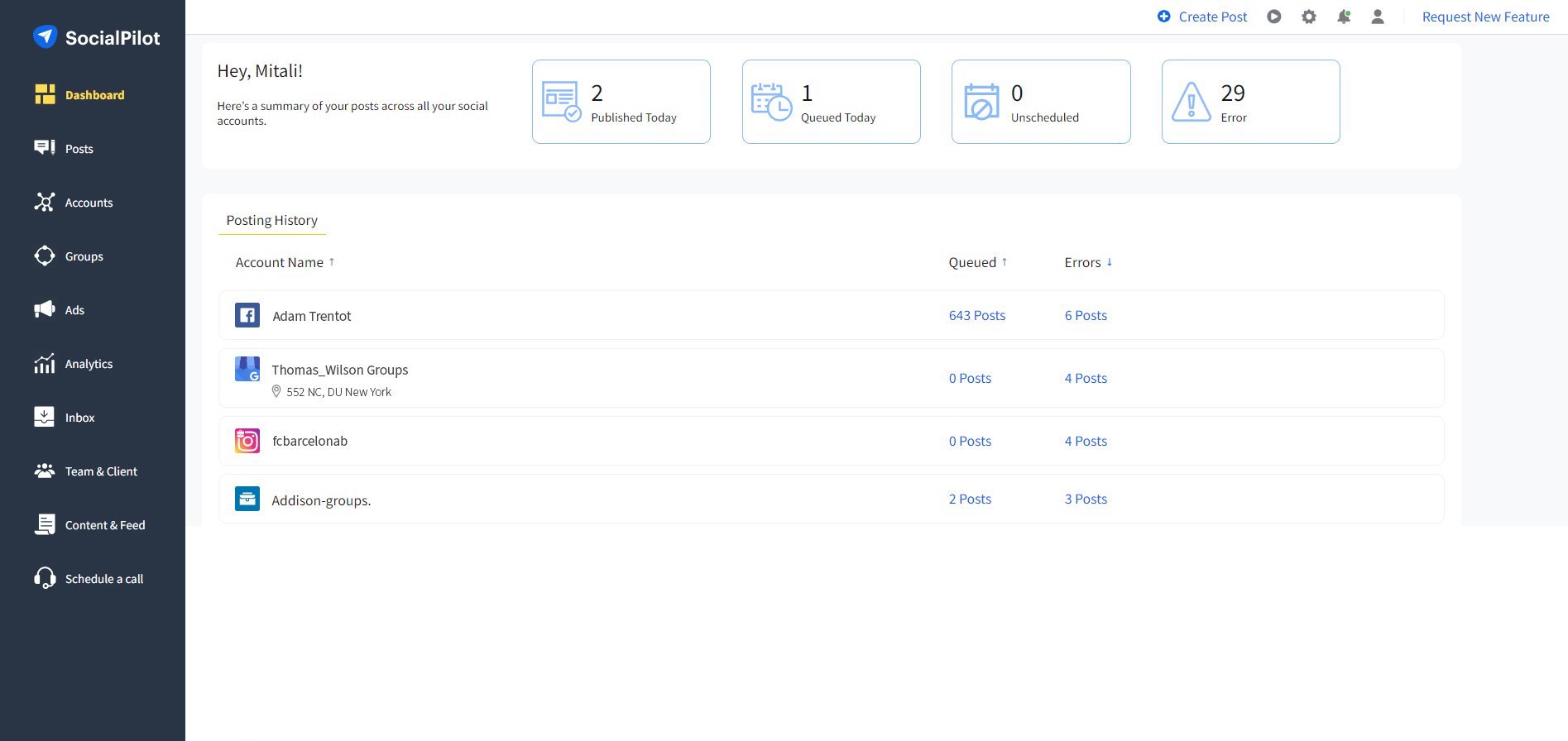The height and width of the screenshot is (741, 1568).
Task: Click Facebook icon beside Adam Trentot
Action: (247, 315)
